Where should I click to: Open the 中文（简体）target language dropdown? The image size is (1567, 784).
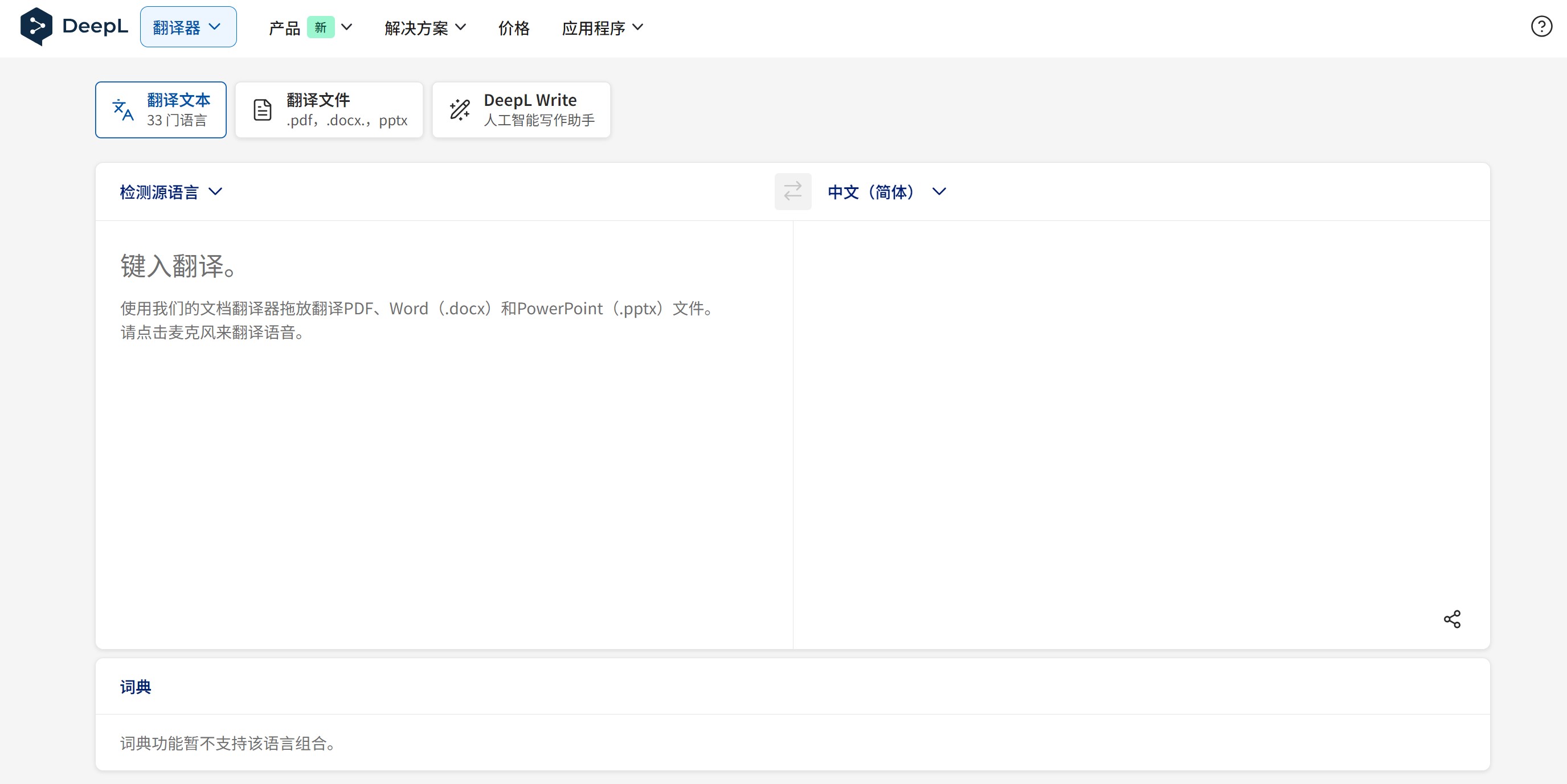click(886, 192)
